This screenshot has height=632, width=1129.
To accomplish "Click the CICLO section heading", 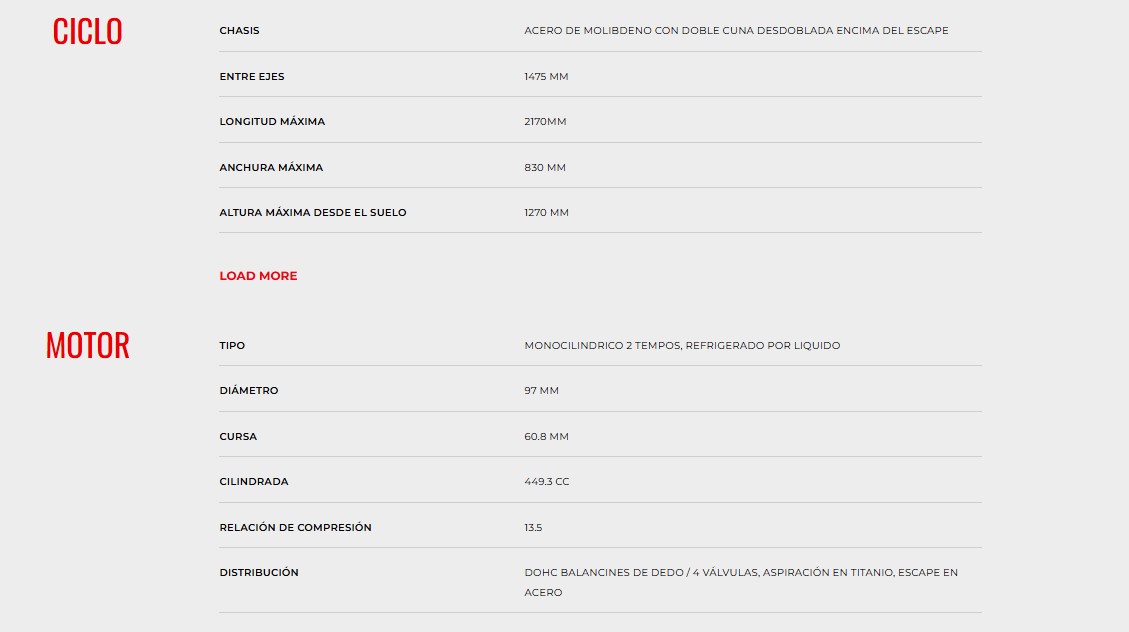I will [87, 32].
